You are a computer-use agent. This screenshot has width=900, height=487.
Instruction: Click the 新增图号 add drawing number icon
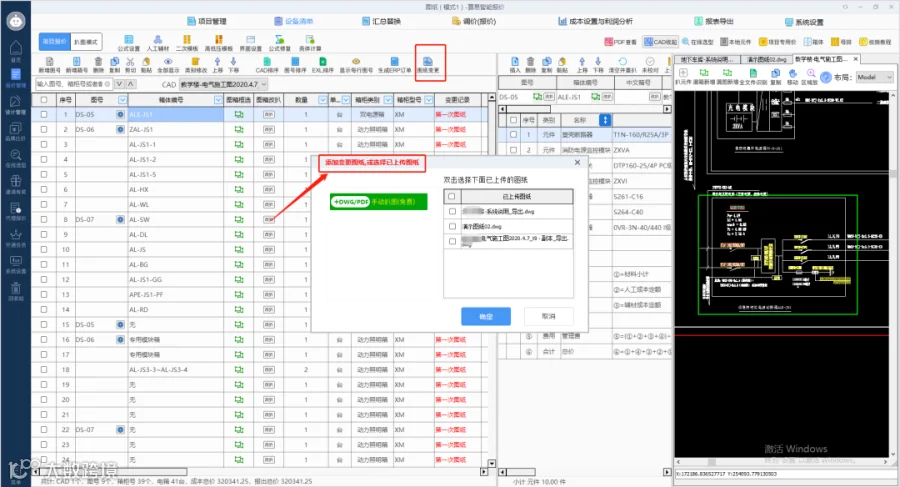coord(49,64)
